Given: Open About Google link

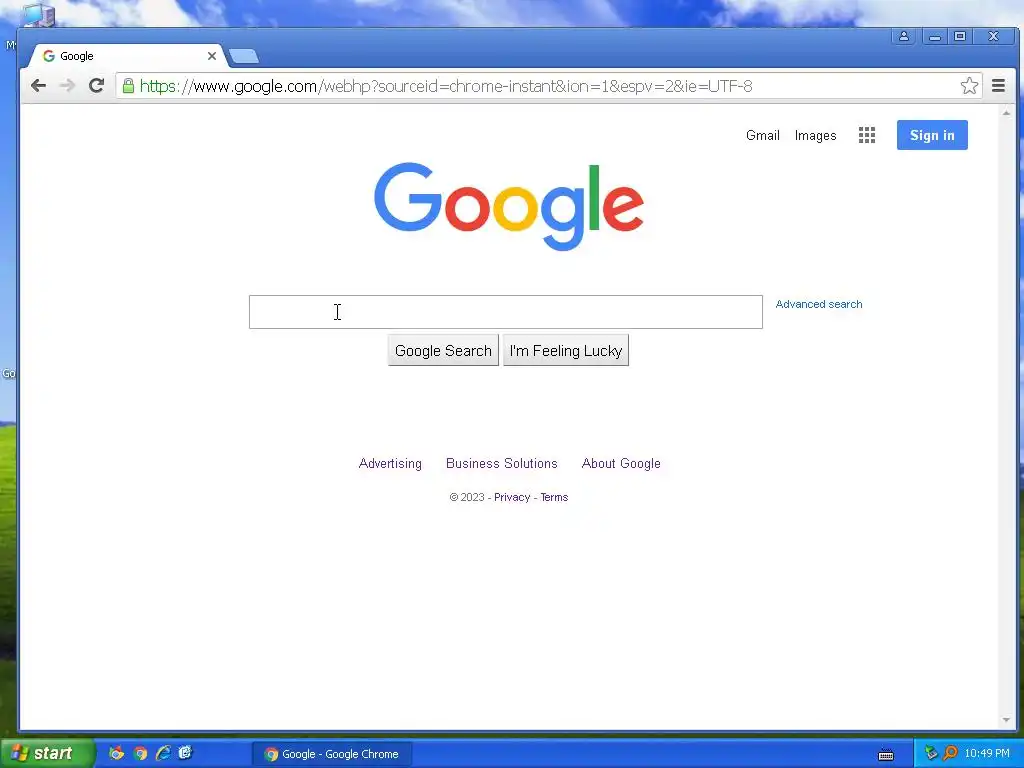Looking at the screenshot, I should coord(621,463).
